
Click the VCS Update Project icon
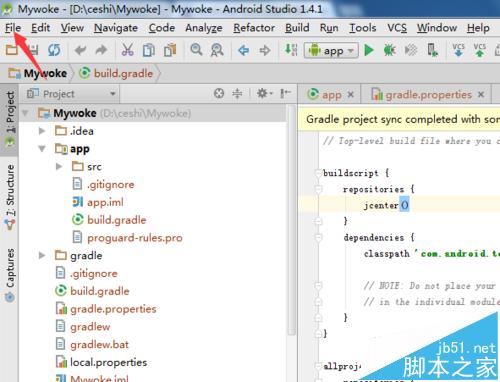(458, 50)
